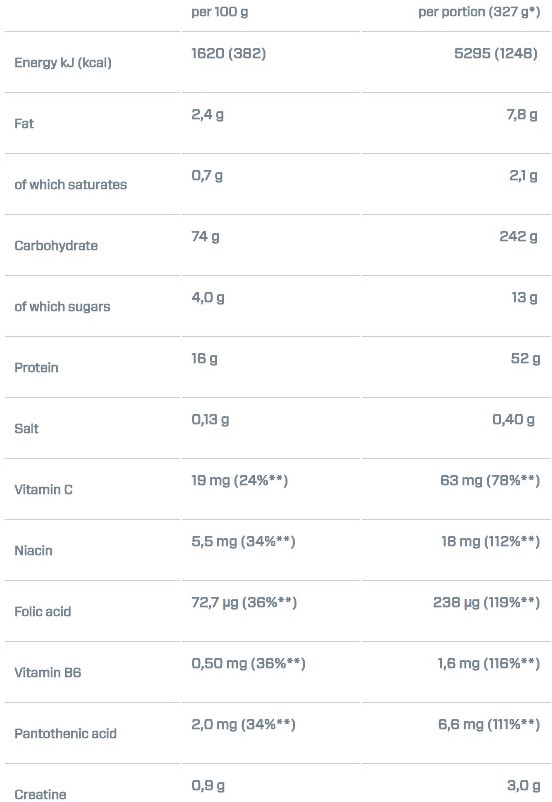Click the 'of which sugars' label
Image resolution: width=552 pixels, height=802 pixels.
click(62, 306)
